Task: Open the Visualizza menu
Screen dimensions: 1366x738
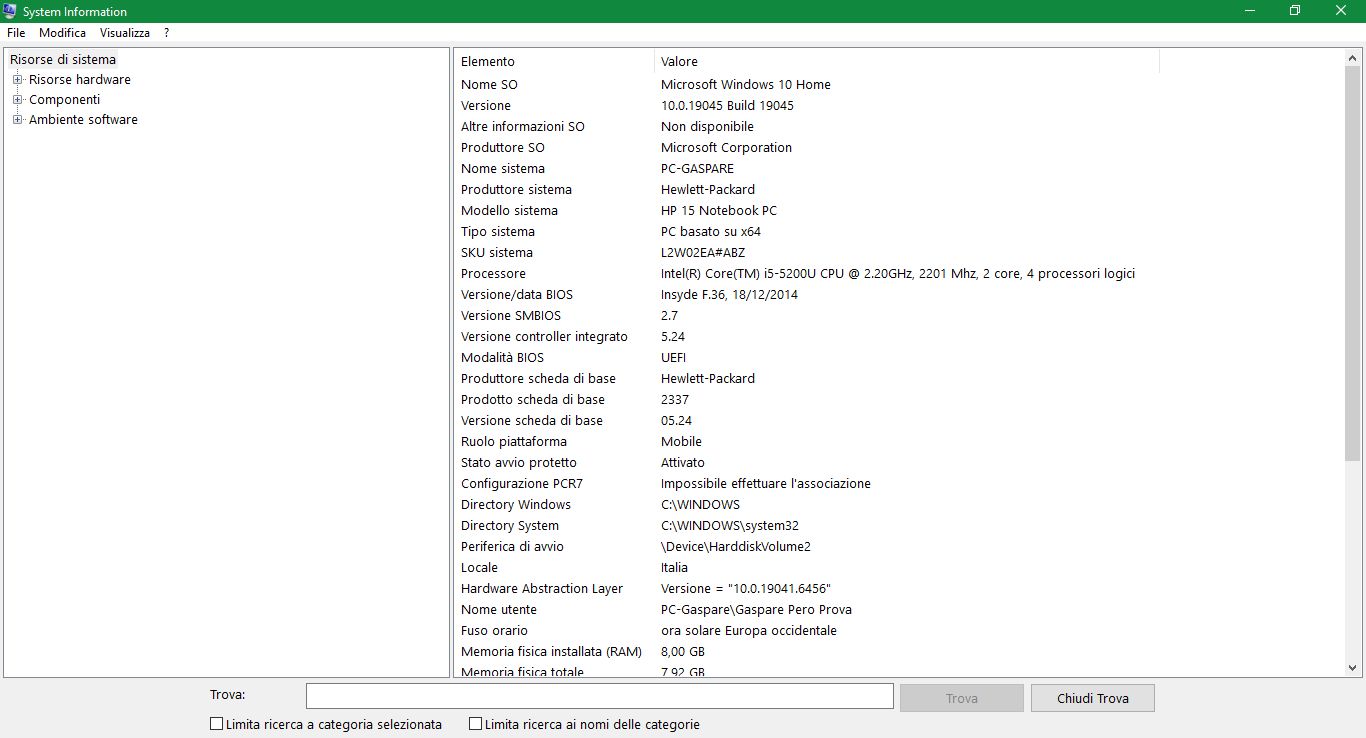Action: pyautogui.click(x=125, y=33)
